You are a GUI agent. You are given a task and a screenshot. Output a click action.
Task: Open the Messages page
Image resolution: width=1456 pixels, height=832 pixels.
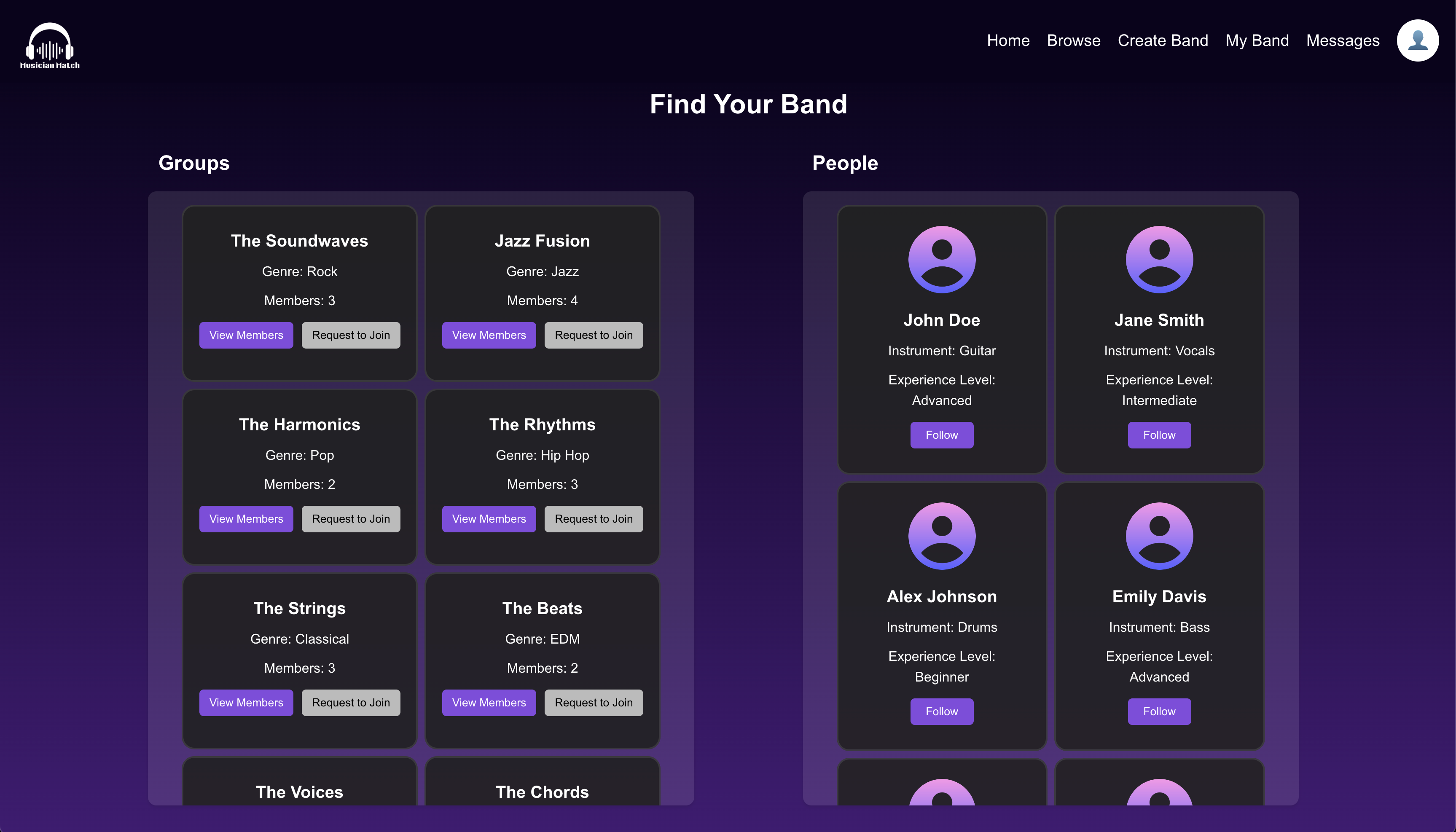pyautogui.click(x=1342, y=40)
